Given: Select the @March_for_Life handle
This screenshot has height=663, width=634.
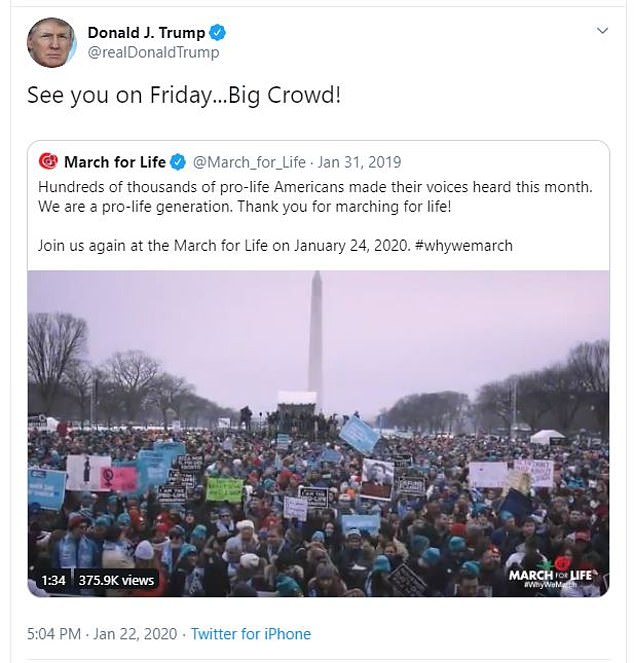Looking at the screenshot, I should pyautogui.click(x=248, y=162).
